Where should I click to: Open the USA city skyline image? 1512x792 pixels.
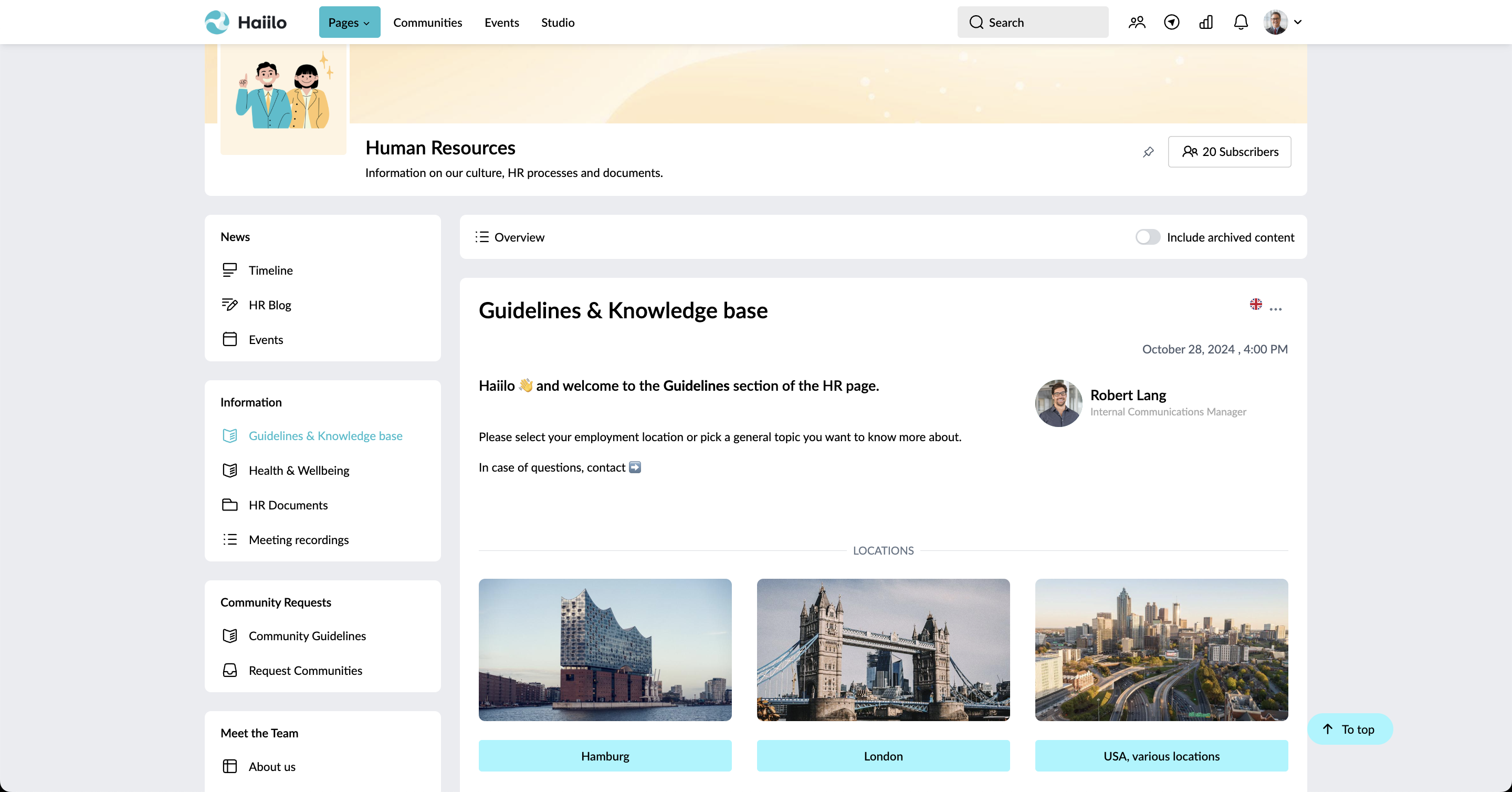1161,650
